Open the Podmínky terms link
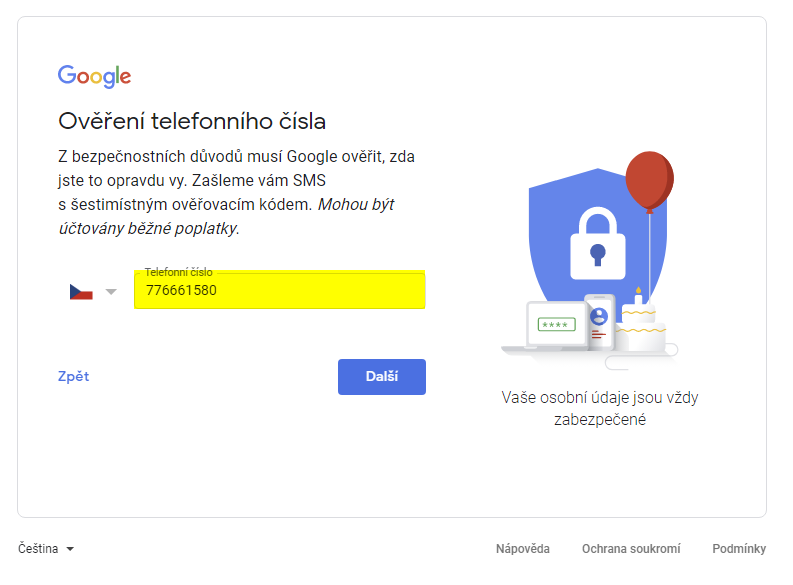Image resolution: width=793 pixels, height=585 pixels. coord(739,549)
